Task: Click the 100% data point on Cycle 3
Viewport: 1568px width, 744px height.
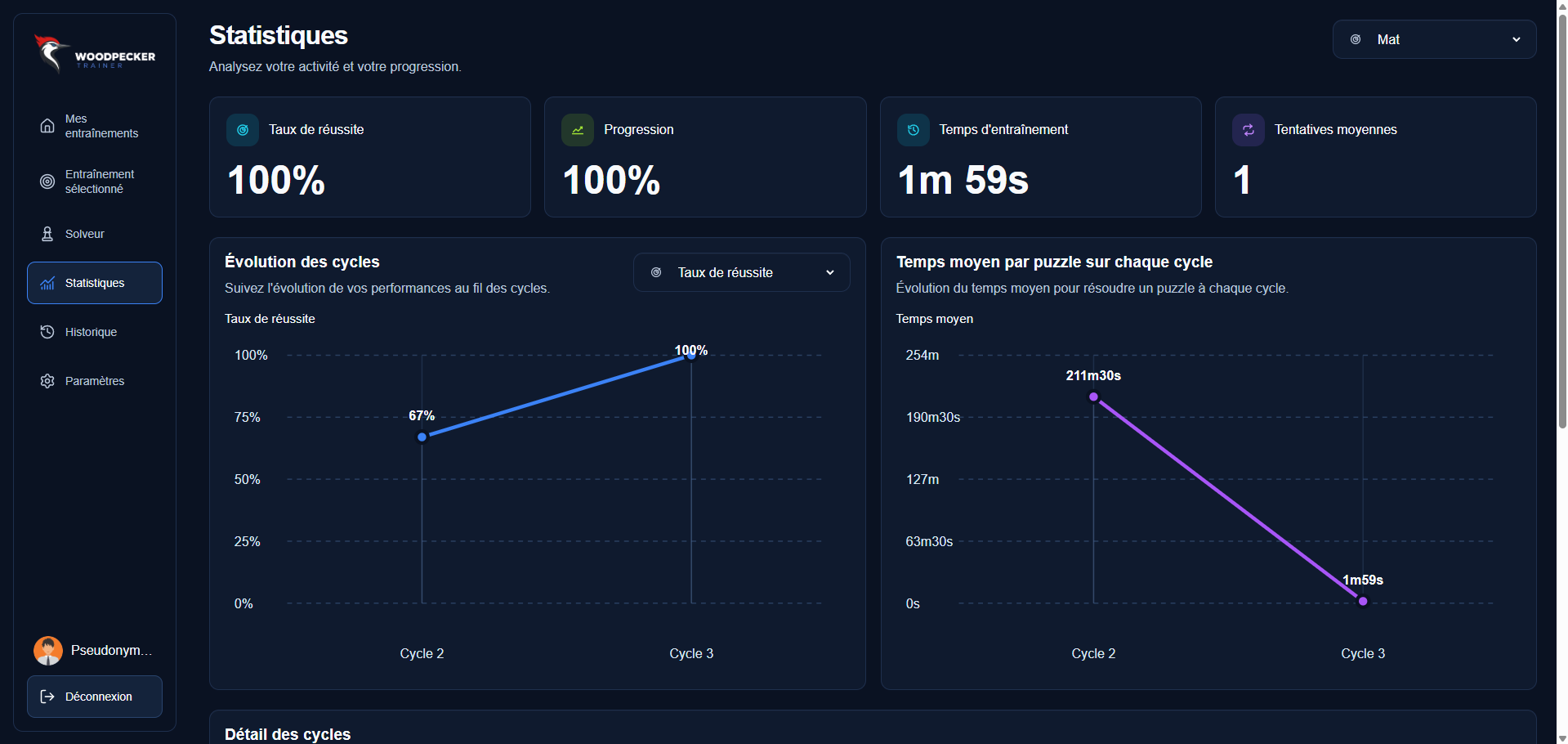Action: pos(691,355)
